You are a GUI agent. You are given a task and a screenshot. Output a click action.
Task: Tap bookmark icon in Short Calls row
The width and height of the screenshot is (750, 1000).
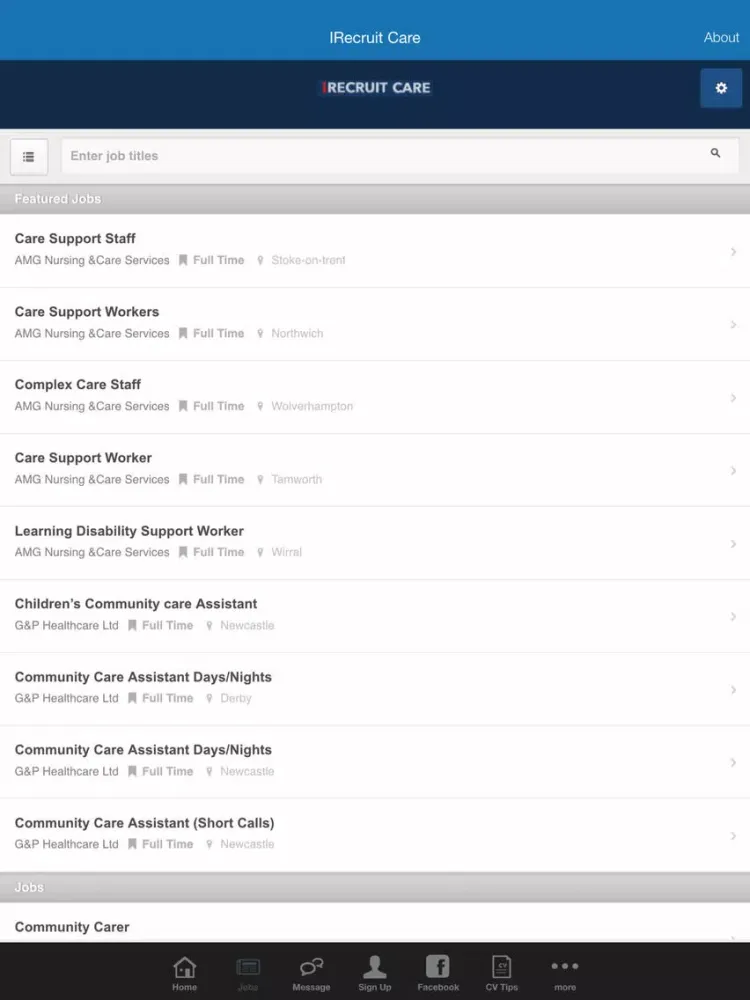(132, 844)
